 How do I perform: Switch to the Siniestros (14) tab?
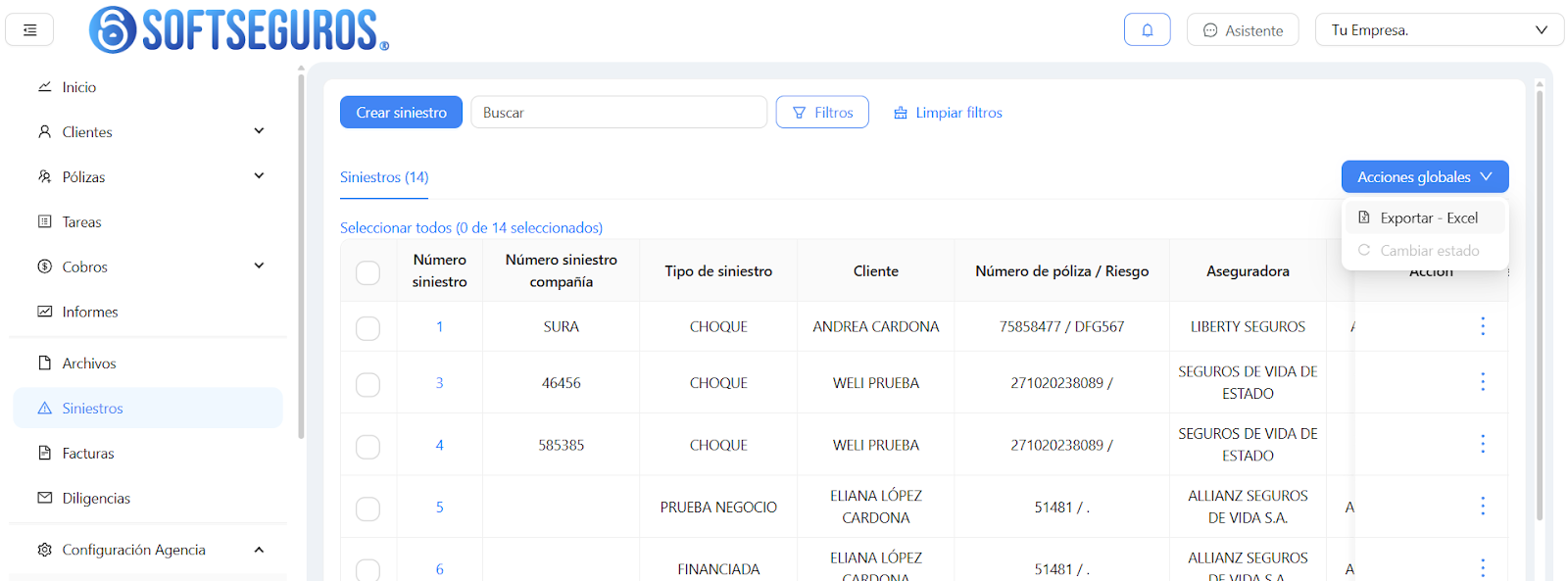[x=384, y=177]
